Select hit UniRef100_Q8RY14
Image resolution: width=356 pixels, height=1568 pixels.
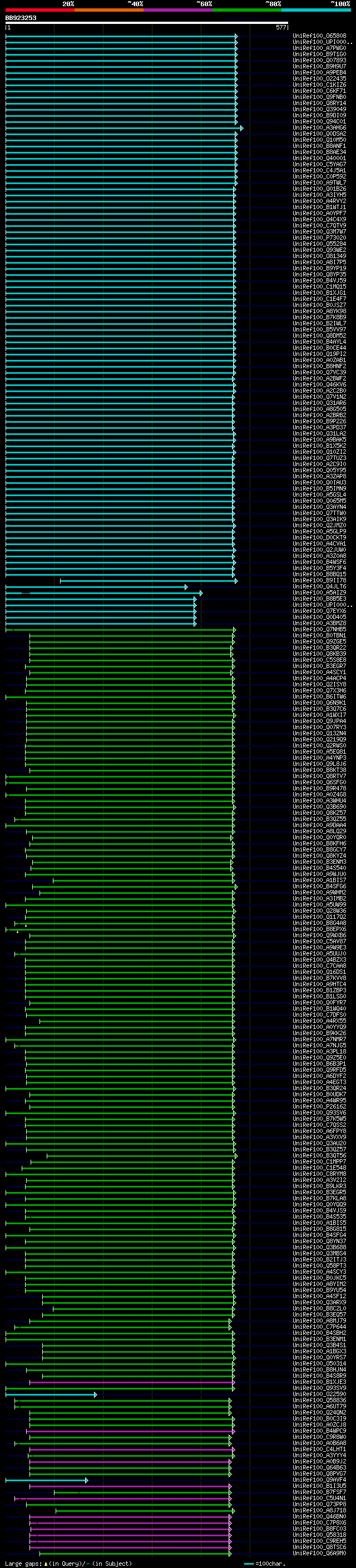pos(319,103)
